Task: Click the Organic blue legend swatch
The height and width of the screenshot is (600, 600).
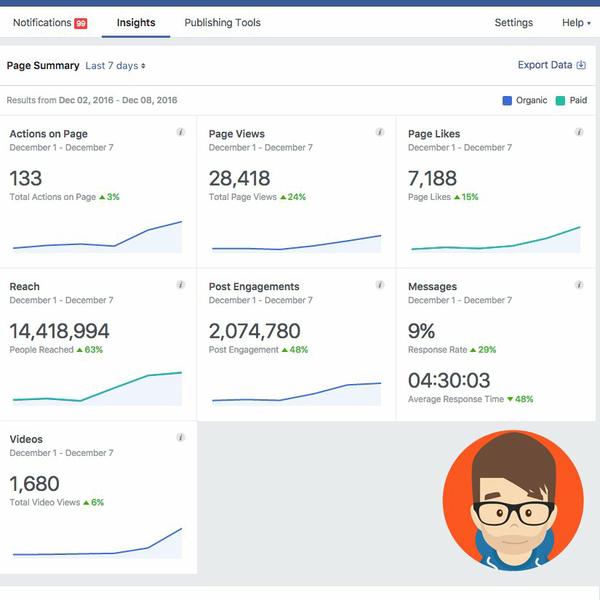Action: click(x=507, y=101)
